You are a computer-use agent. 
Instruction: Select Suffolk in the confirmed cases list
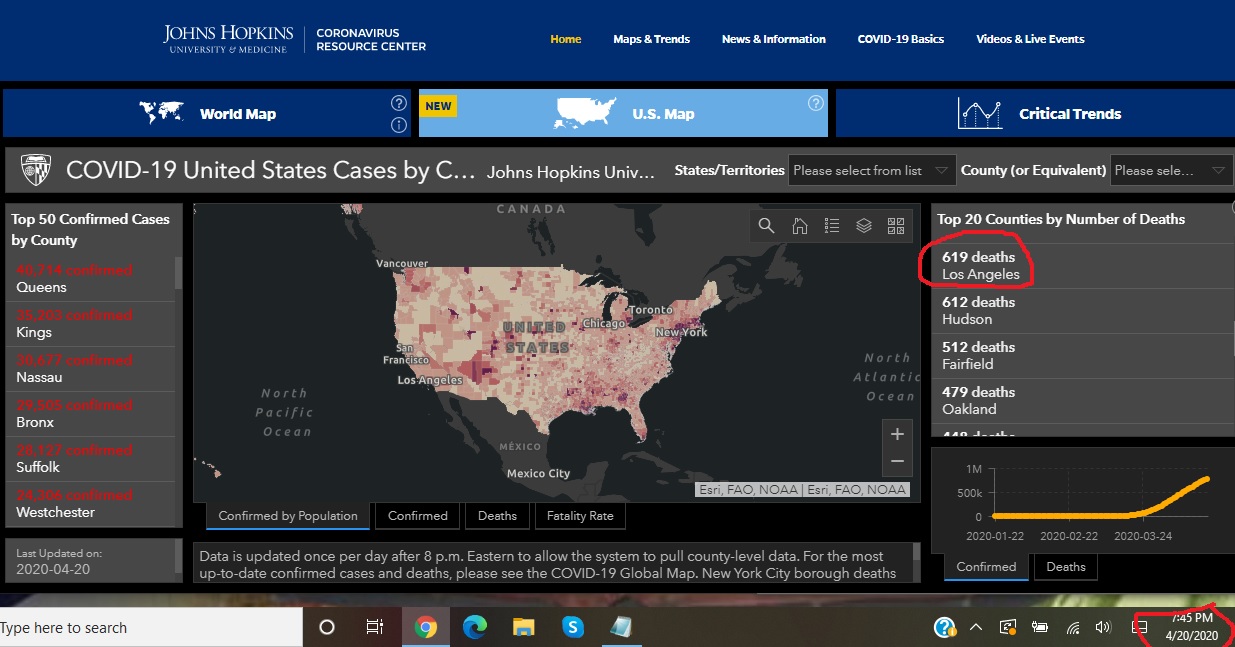pos(90,459)
